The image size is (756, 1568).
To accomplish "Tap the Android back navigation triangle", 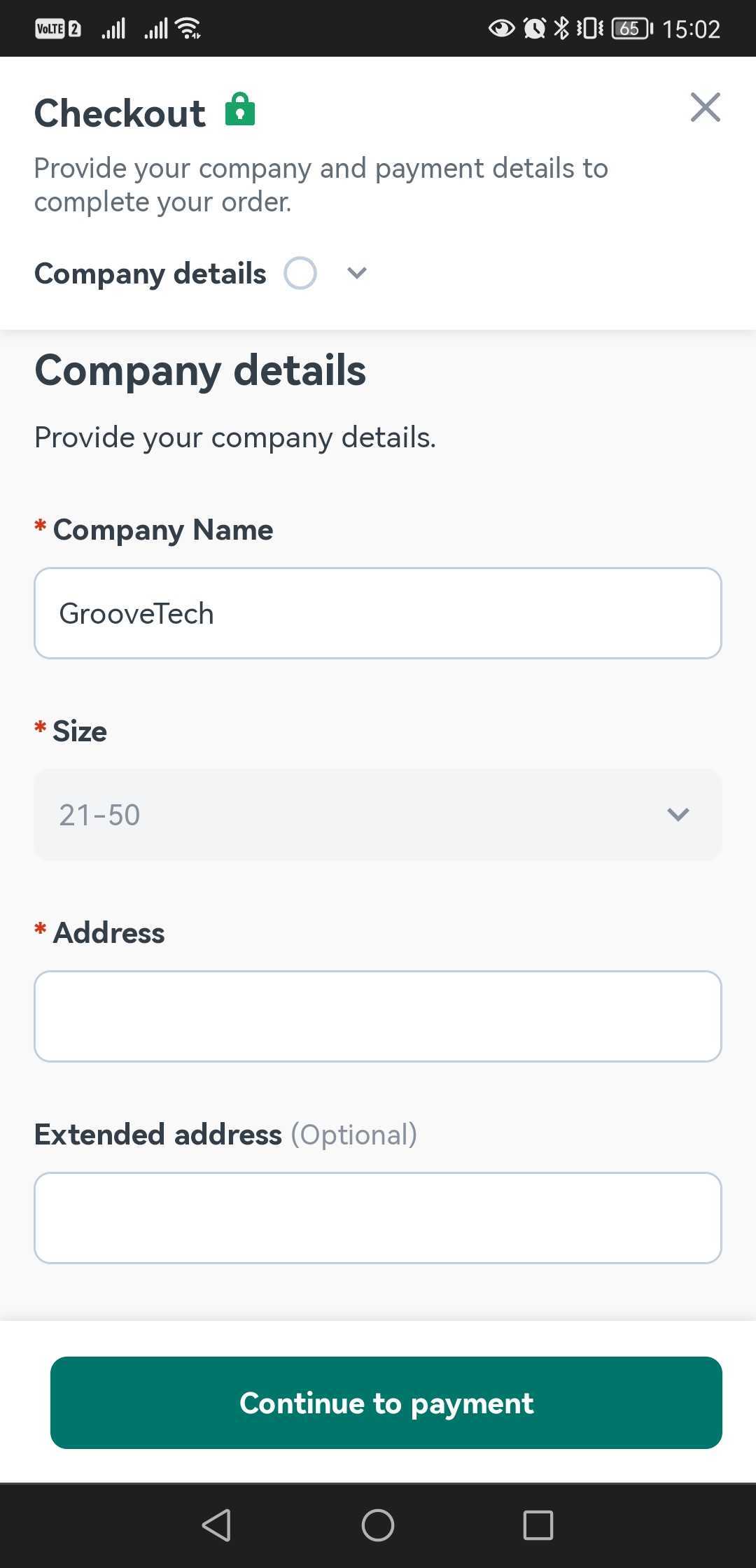I will tap(216, 1525).
